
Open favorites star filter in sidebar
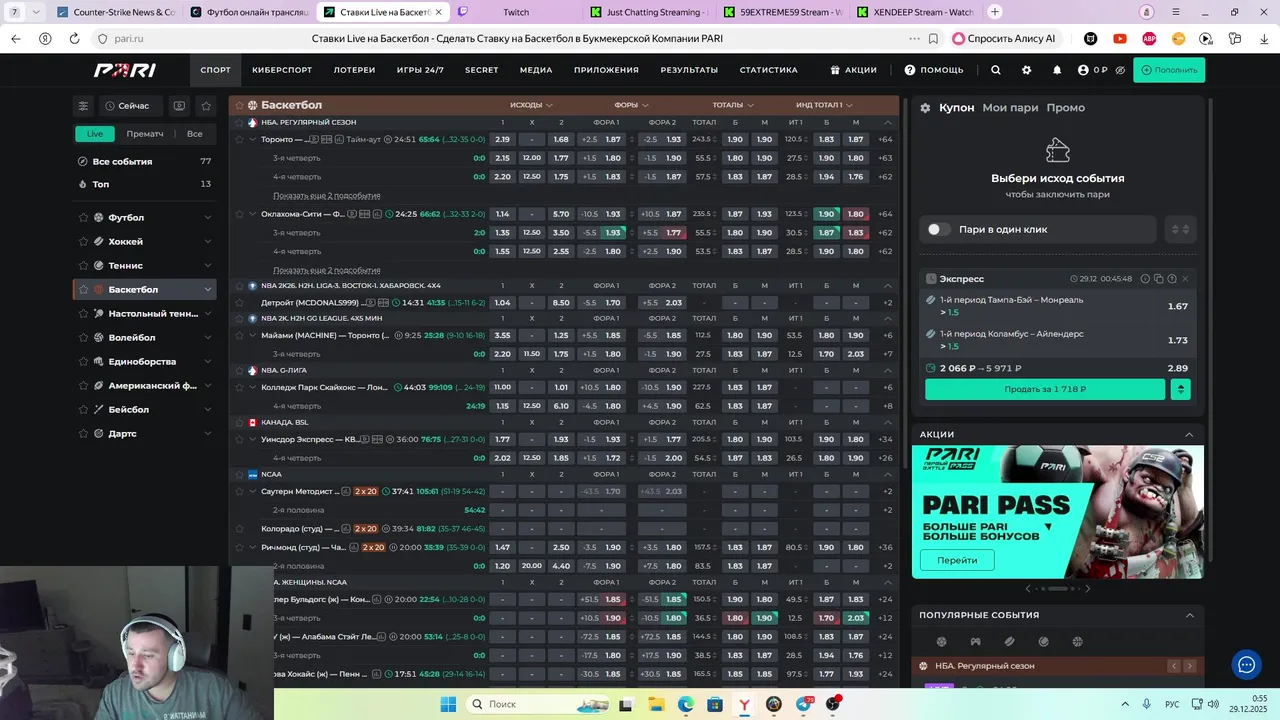coord(206,106)
